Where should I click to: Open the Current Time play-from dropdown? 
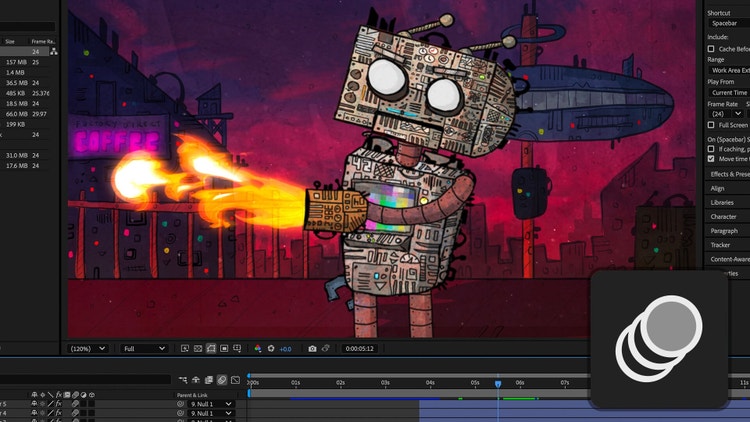(x=728, y=92)
